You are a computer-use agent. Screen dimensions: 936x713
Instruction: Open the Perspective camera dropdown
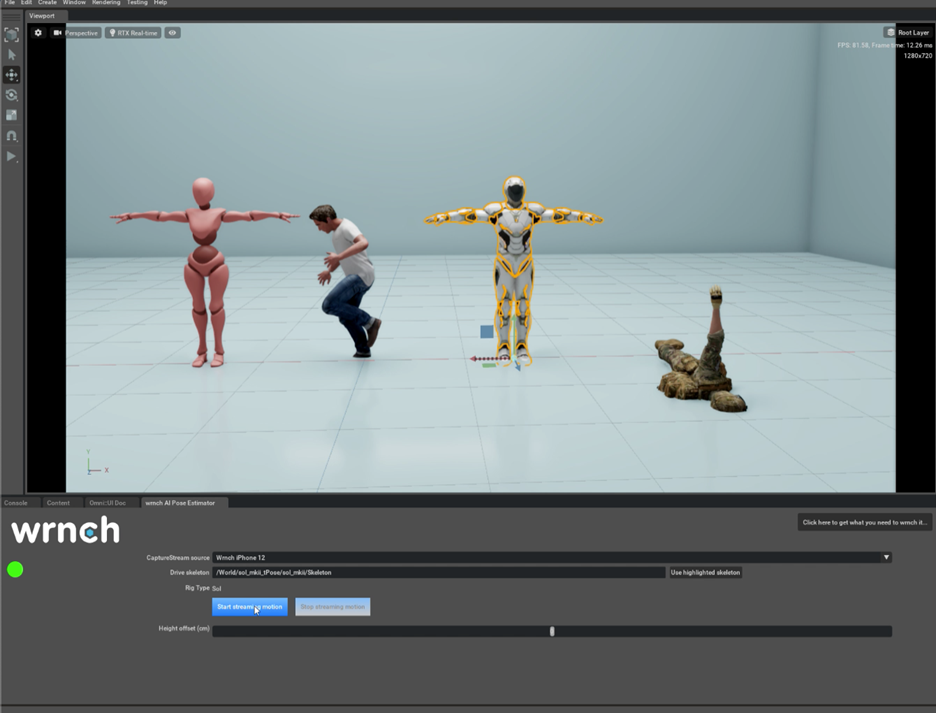(x=76, y=33)
